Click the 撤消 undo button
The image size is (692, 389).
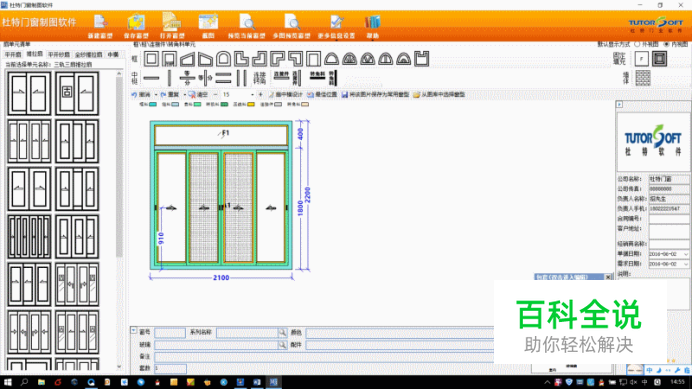coord(141,94)
